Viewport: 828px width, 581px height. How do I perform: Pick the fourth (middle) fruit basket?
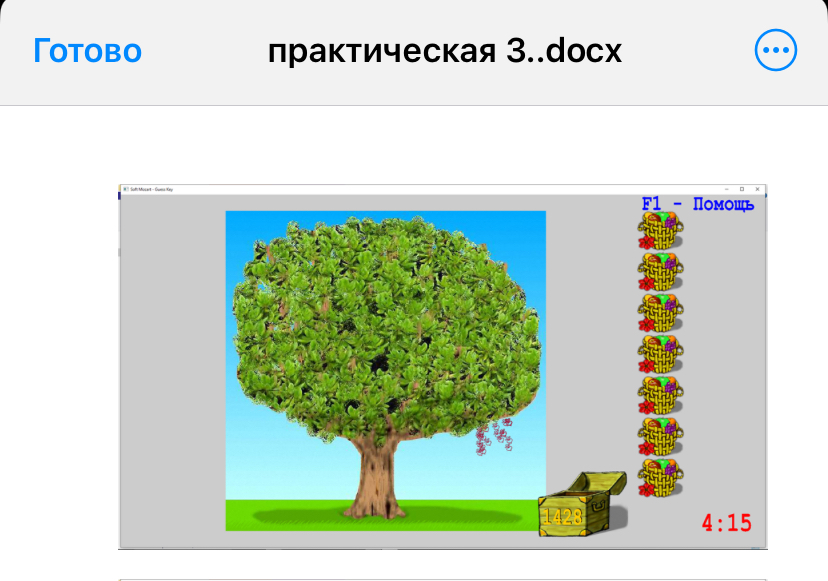660,354
